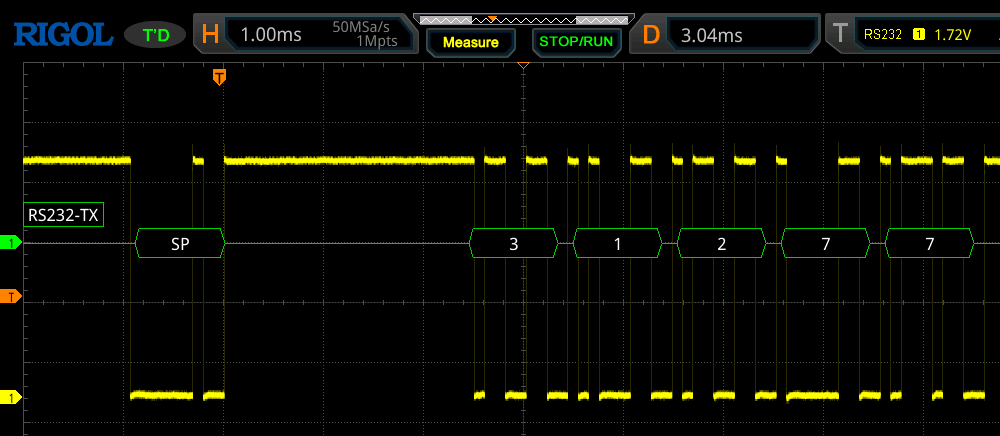Select the decoded packet showing 1
Screen dimensions: 1000x436
[617, 243]
